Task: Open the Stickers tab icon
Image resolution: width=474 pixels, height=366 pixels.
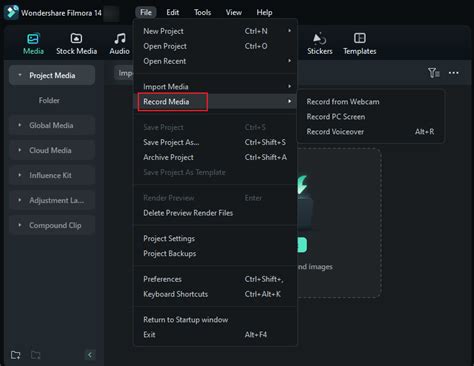Action: pos(319,39)
